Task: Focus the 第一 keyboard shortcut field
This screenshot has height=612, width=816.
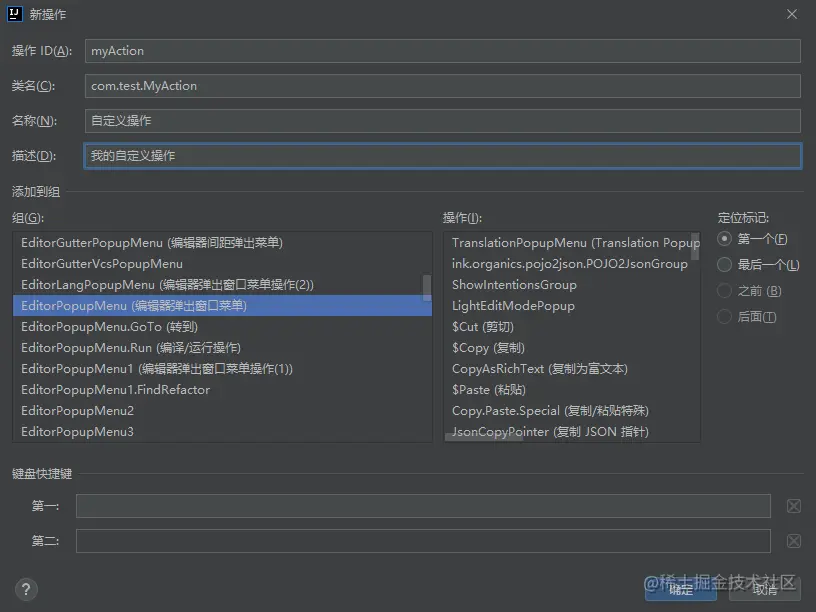Action: 423,506
